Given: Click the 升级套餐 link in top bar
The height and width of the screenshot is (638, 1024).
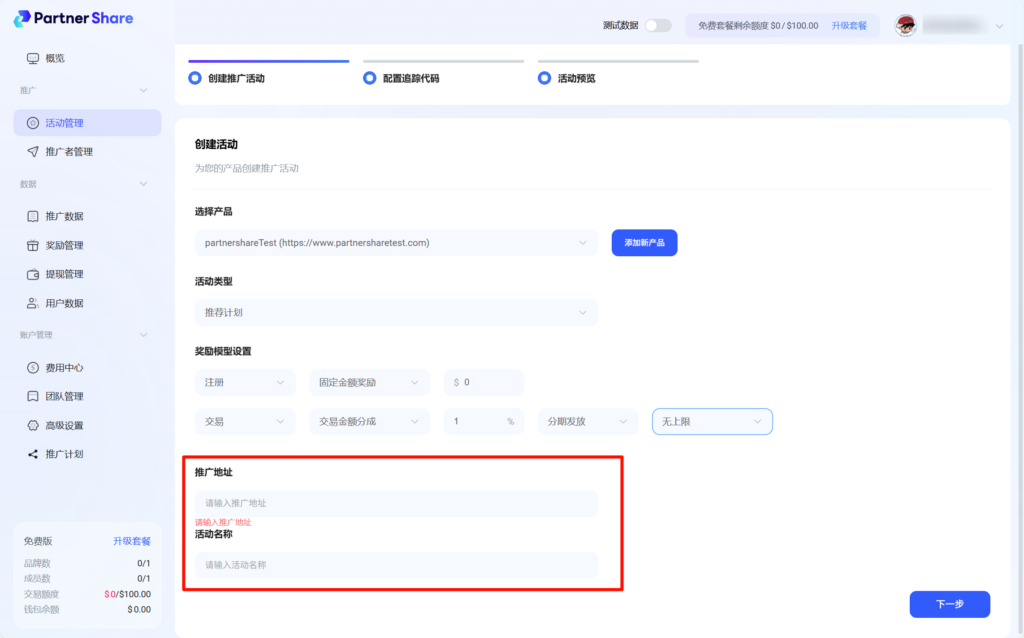Looking at the screenshot, I should [x=848, y=26].
